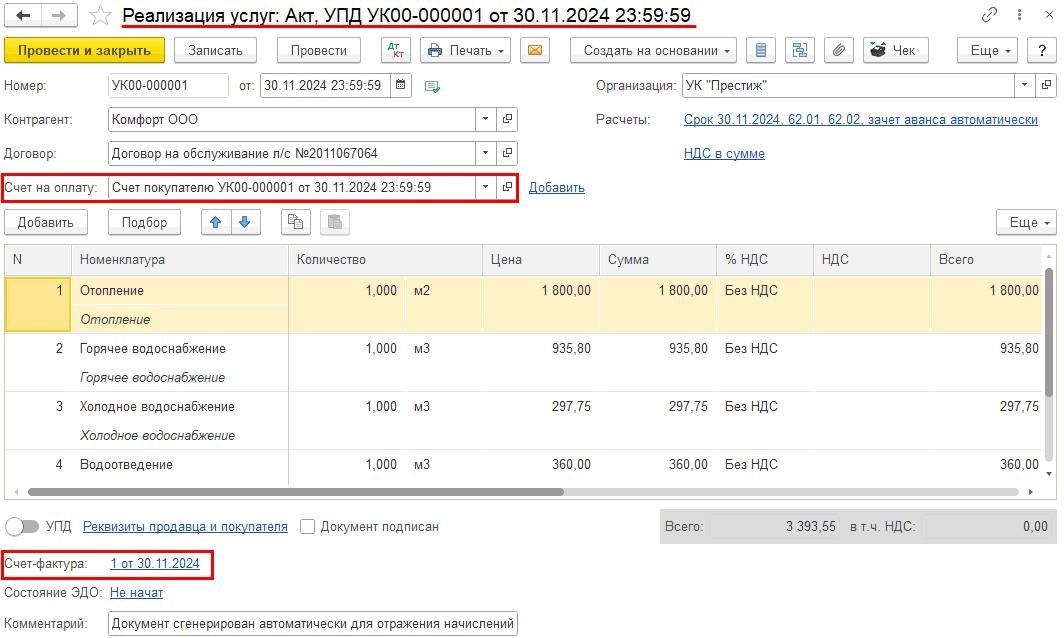
Task: Copy rows in the table toolbar
Action: click(296, 222)
